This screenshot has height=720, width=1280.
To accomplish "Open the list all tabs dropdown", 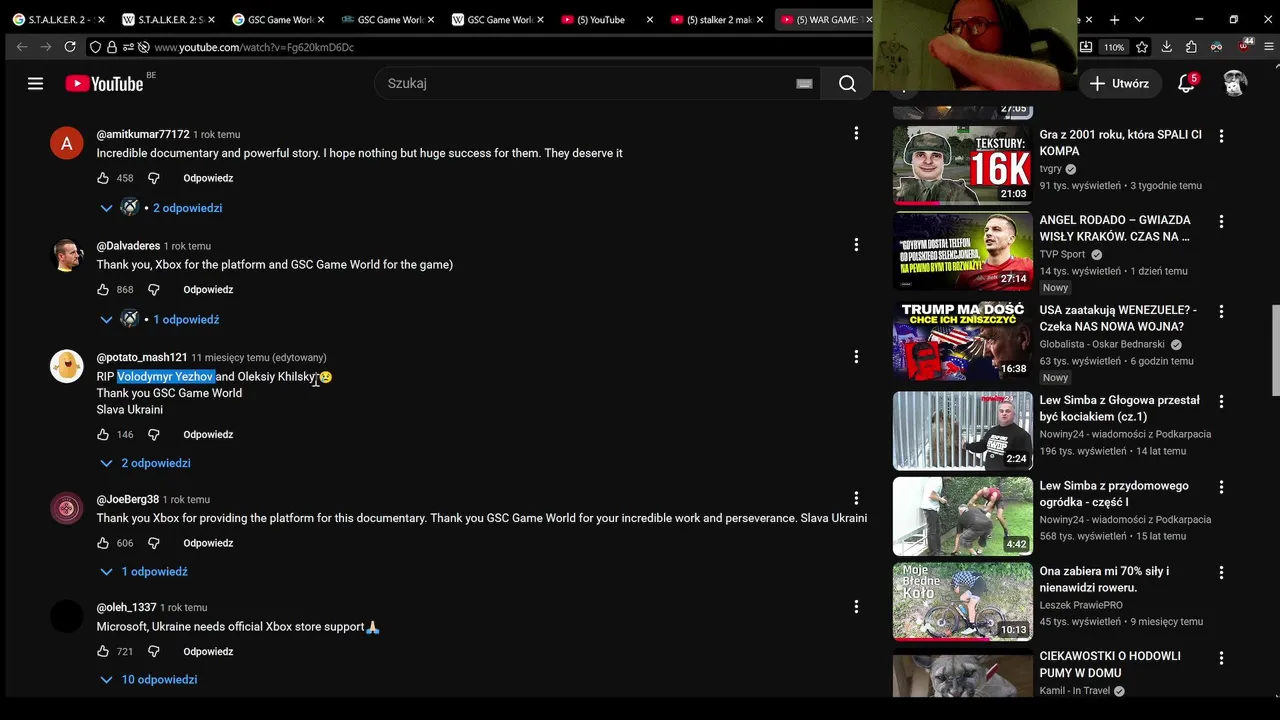I will pos(1139,19).
